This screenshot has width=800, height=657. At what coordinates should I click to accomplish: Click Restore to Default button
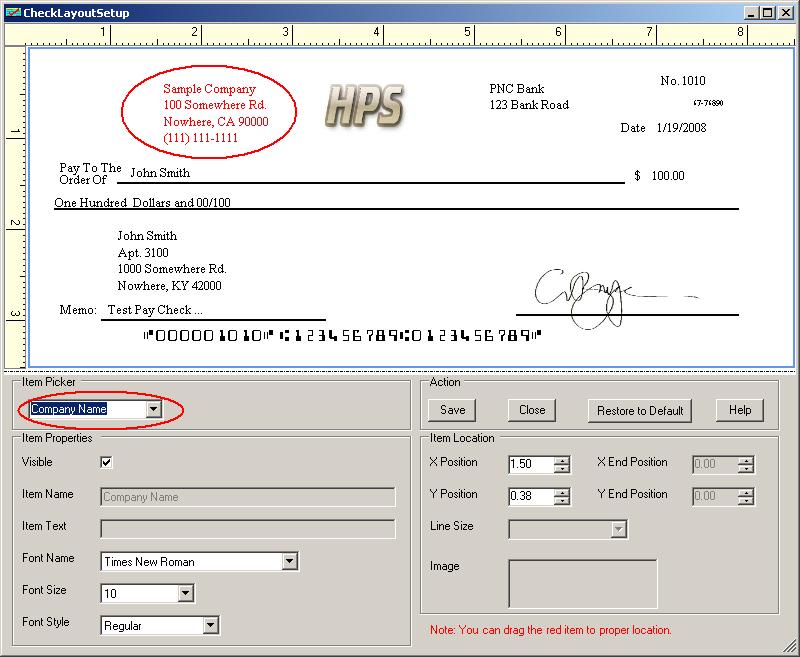(640, 410)
